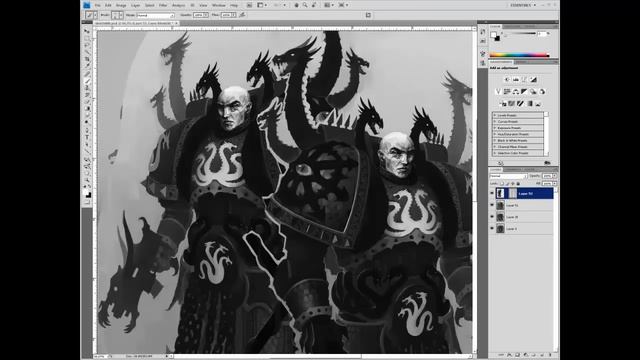Open the File menu
Image resolution: width=640 pixels, height=360 pixels.
pos(98,5)
